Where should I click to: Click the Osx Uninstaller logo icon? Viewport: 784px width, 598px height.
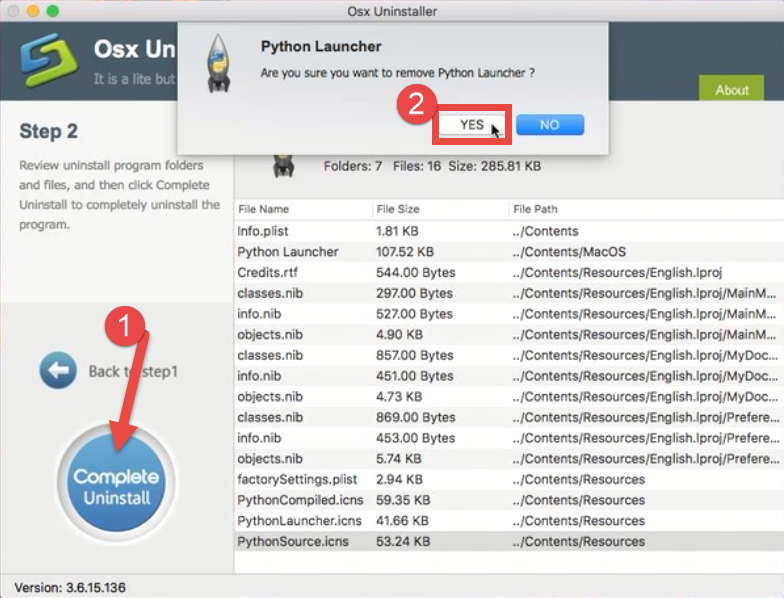point(47,62)
